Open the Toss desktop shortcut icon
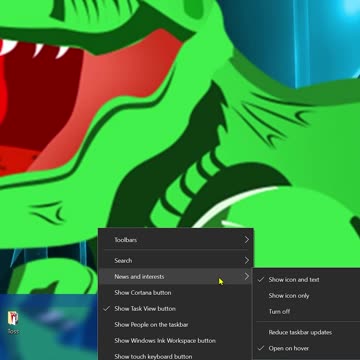Screen dimensions: 360x360 13,322
